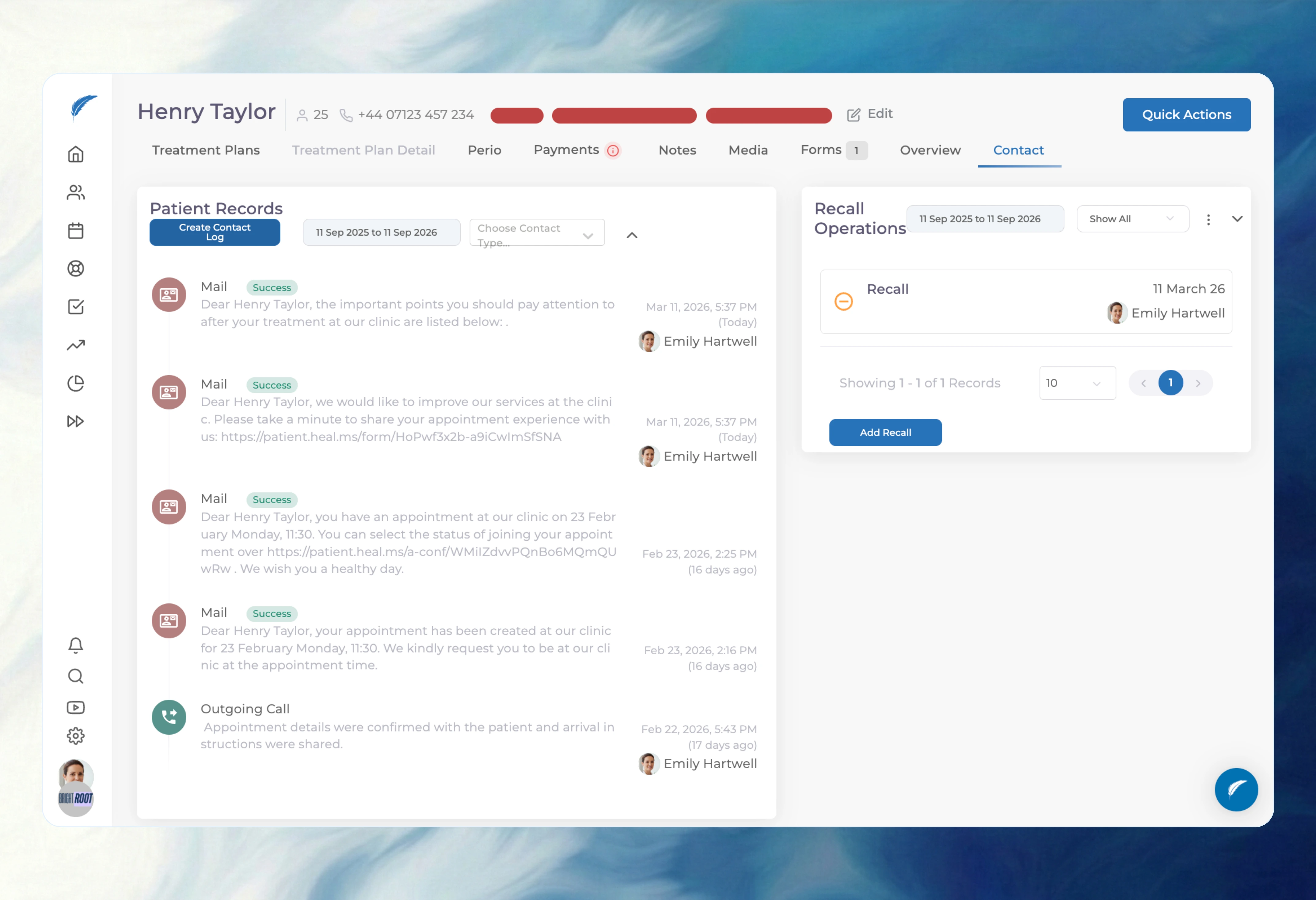Open the Home dashboard icon
This screenshot has width=1316, height=900.
click(75, 153)
